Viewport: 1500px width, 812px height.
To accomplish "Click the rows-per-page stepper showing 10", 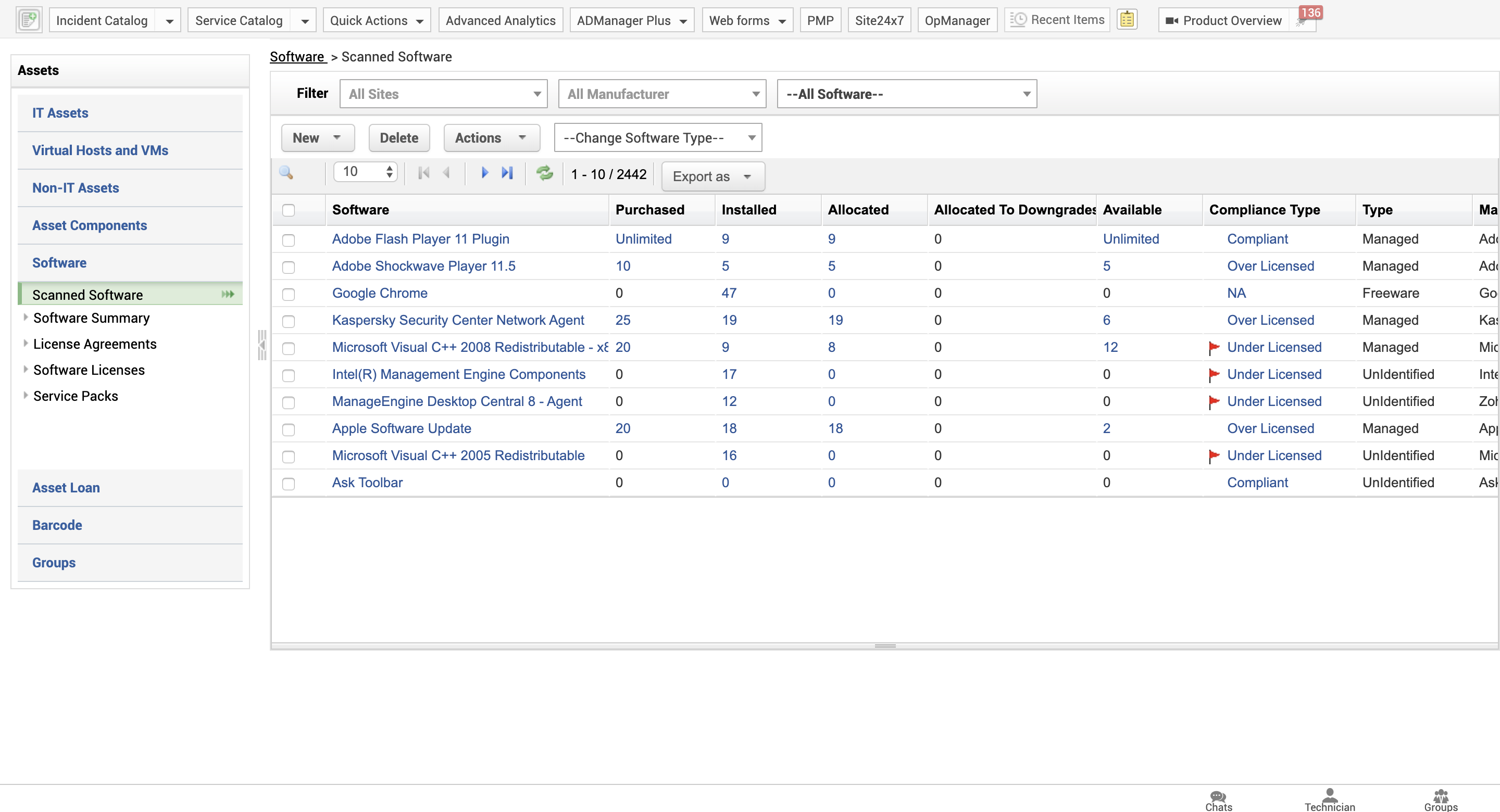I will coord(365,172).
